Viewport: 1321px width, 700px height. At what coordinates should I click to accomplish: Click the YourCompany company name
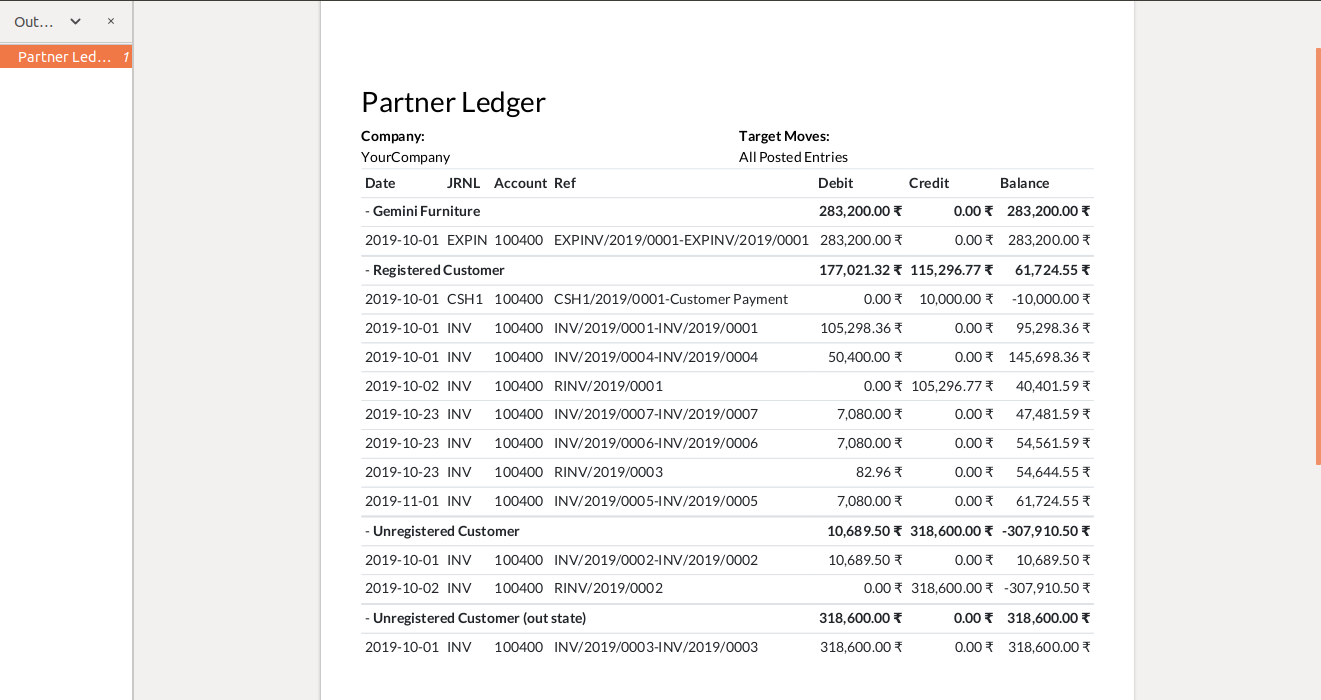[405, 157]
